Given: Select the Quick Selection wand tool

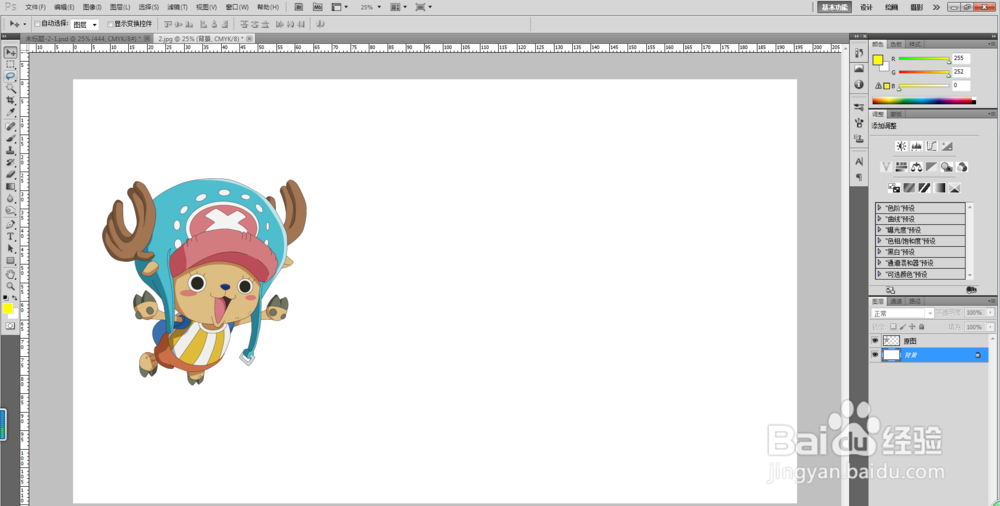Looking at the screenshot, I should point(10,89).
